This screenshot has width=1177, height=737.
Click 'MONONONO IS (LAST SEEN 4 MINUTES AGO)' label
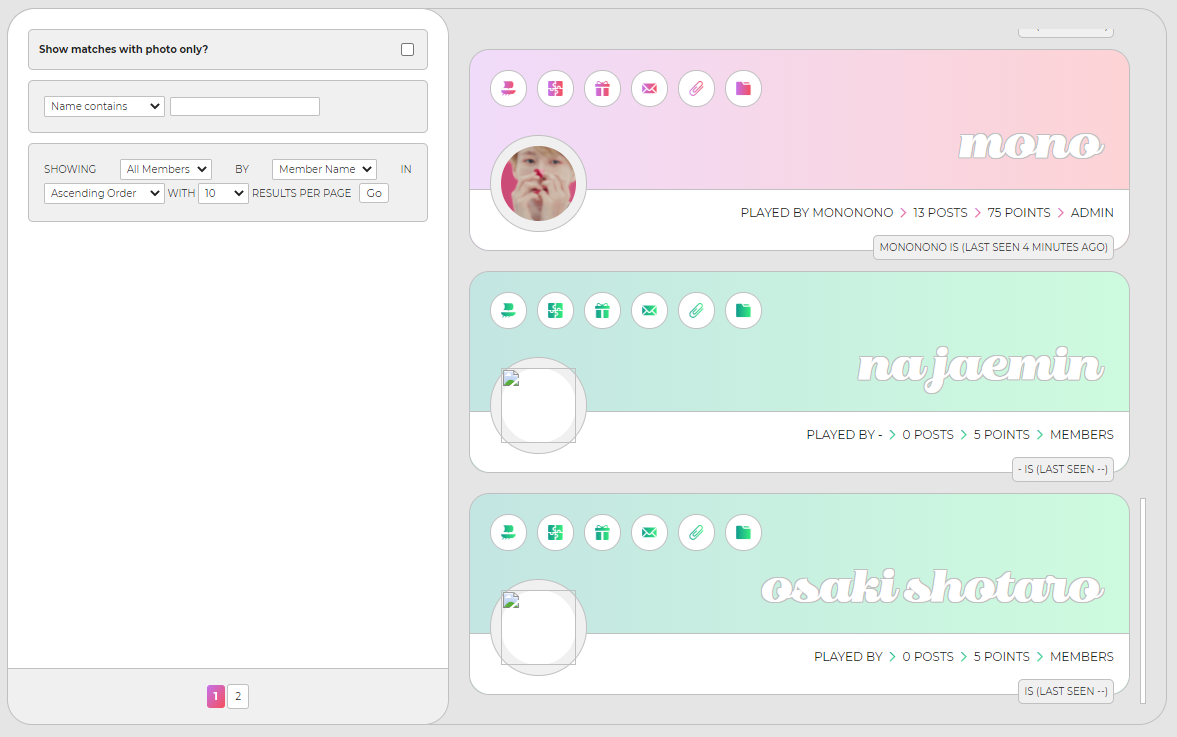pyautogui.click(x=993, y=247)
